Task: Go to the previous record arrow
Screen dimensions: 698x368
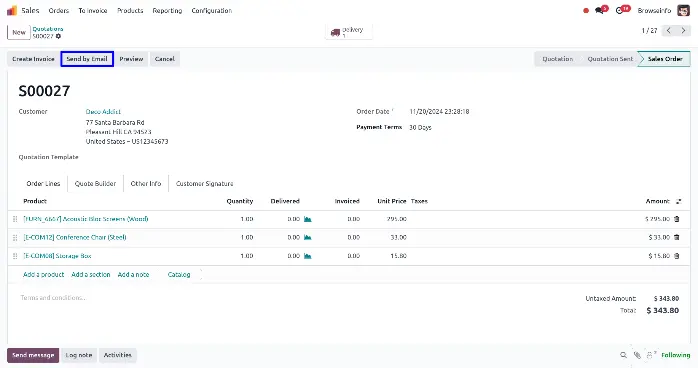Action: [669, 30]
